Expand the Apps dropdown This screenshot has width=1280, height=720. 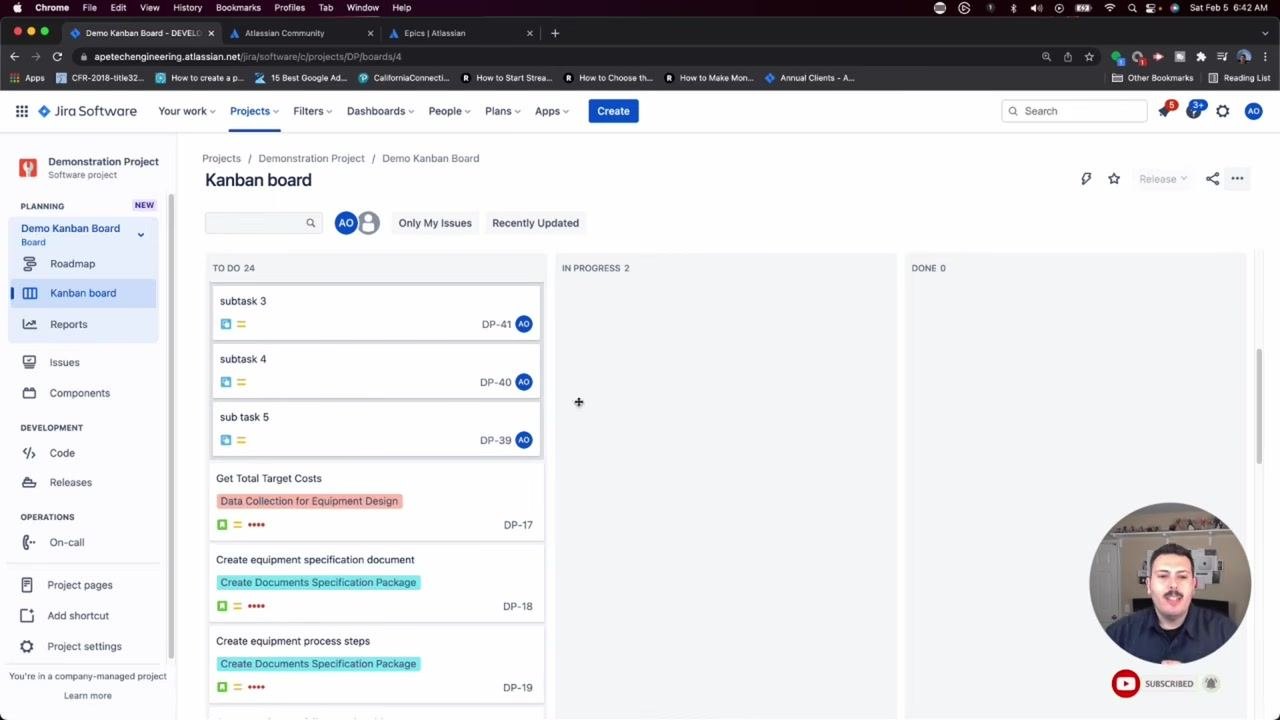coord(552,111)
